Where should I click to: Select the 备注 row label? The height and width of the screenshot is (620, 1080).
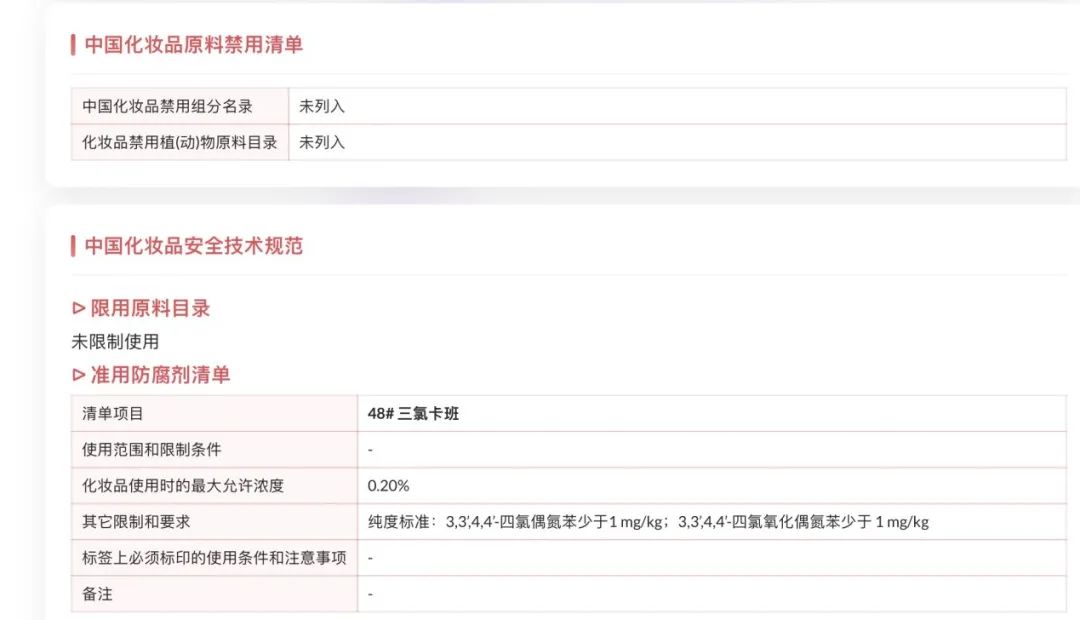coord(98,593)
